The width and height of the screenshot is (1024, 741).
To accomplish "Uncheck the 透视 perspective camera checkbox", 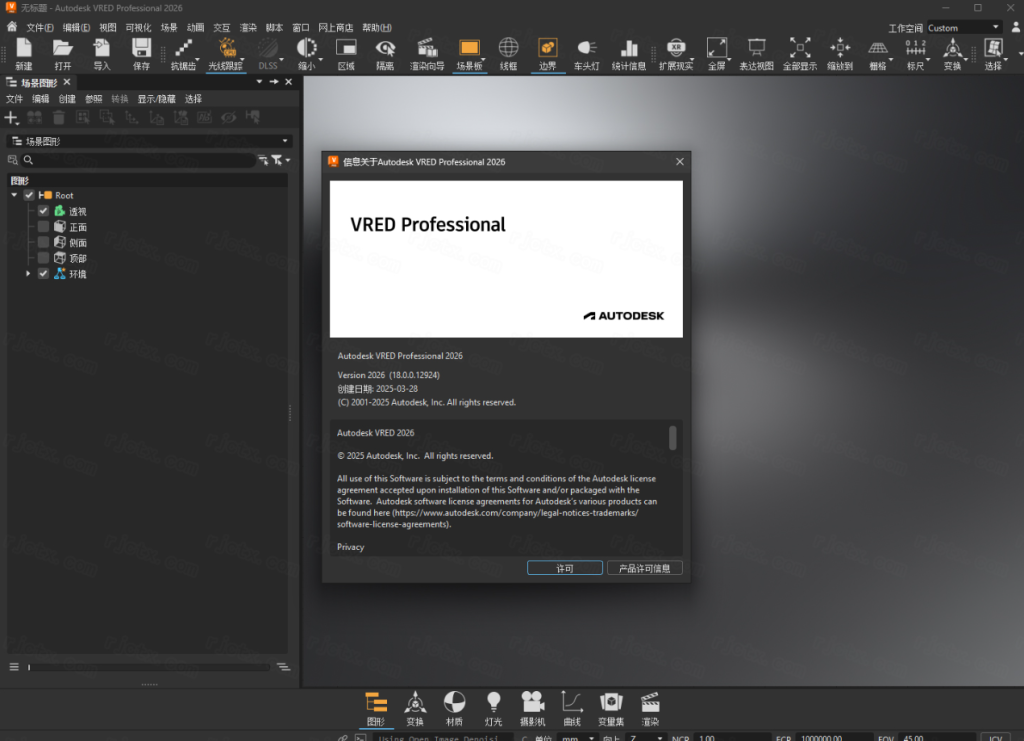I will pos(44,211).
